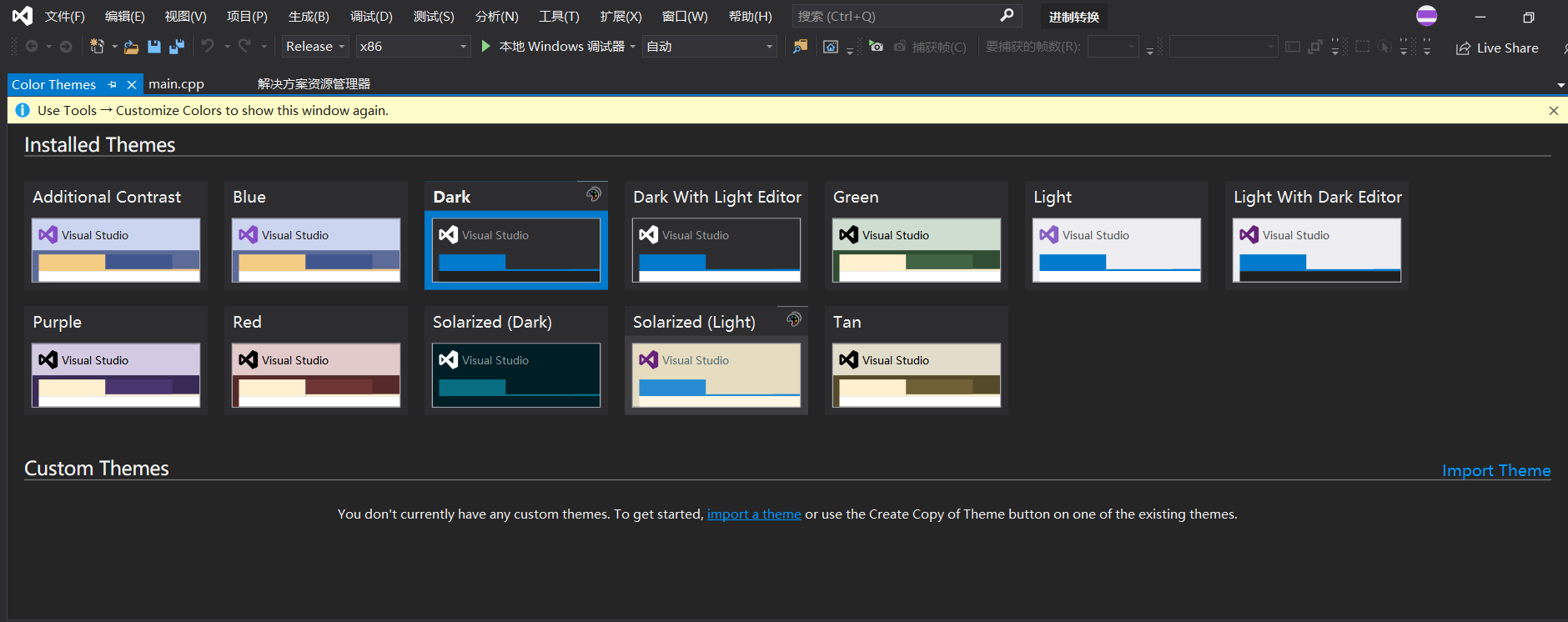
Task: Select the Solarized (Dark) theme preview
Action: pos(516,375)
